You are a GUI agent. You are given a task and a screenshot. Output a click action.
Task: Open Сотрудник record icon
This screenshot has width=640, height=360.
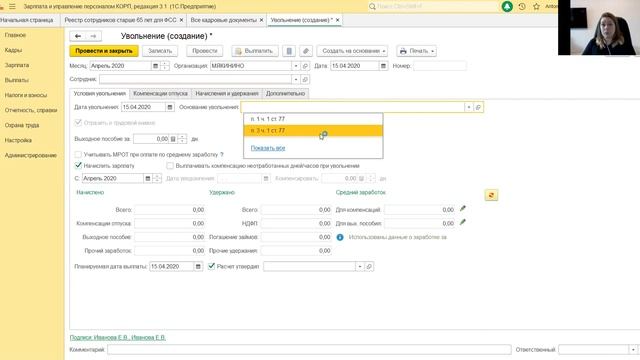point(305,79)
